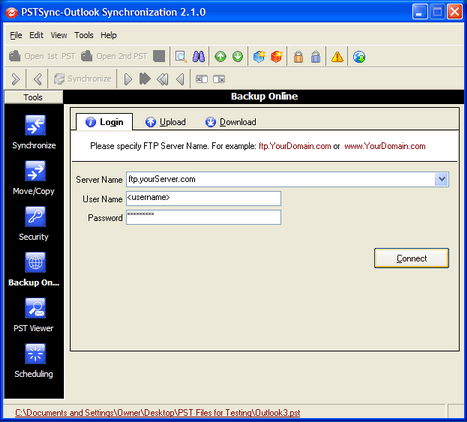The image size is (467, 422).
Task: Select the Backup Online globe sidebar icon
Action: pos(35,262)
